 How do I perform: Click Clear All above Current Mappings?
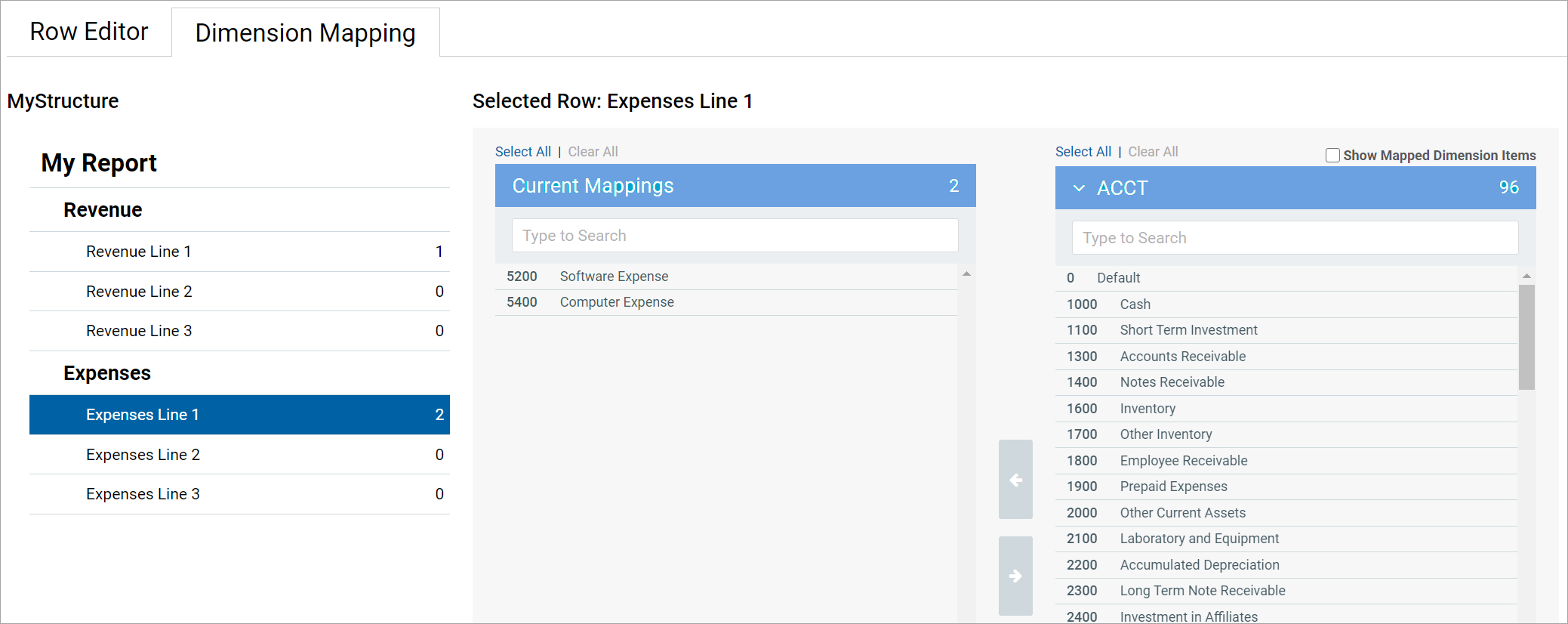point(593,152)
